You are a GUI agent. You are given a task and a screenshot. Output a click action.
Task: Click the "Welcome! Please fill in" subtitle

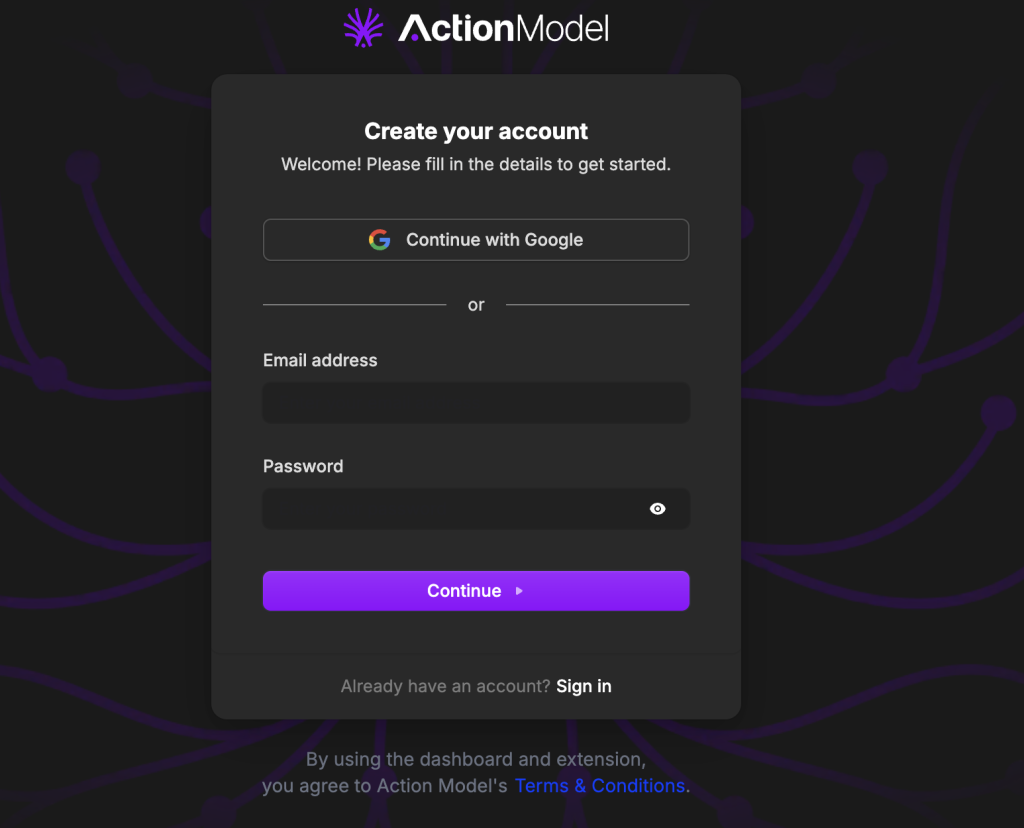pos(476,164)
